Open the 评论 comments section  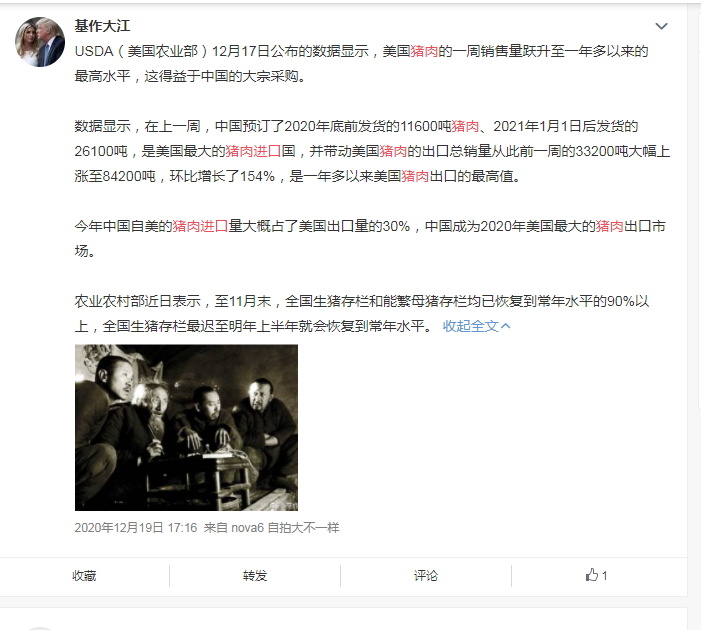pyautogui.click(x=426, y=575)
